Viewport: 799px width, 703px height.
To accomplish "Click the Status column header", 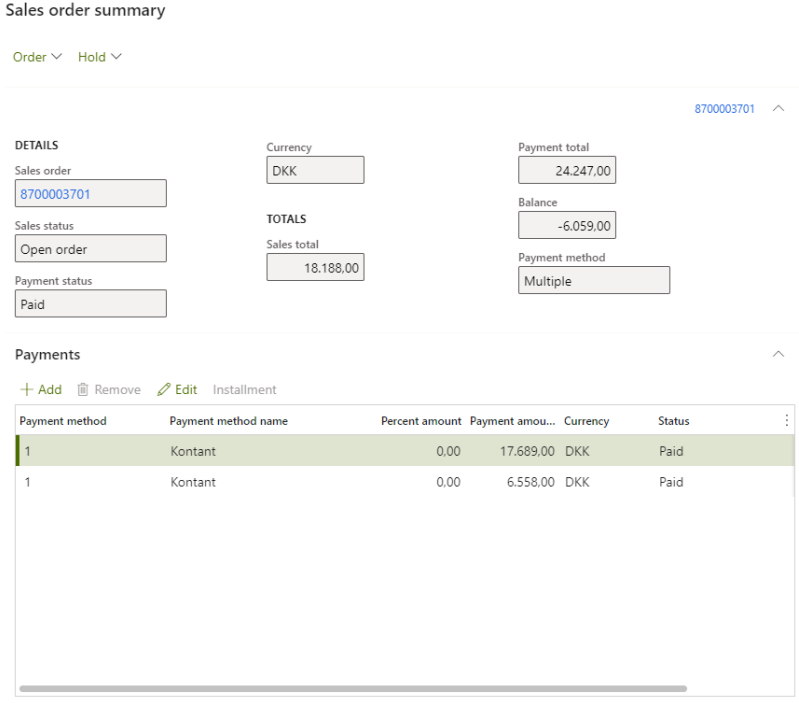I will pyautogui.click(x=673, y=421).
